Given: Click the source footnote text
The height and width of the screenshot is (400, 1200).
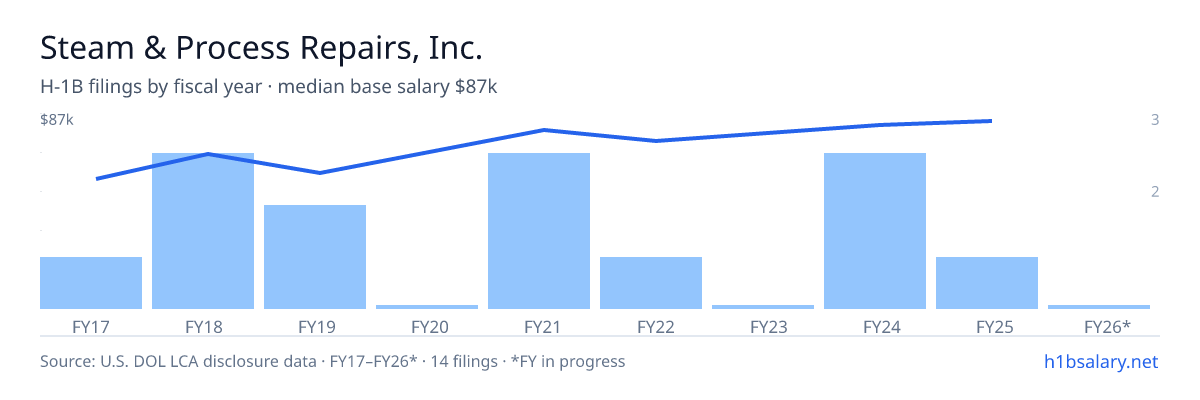Looking at the screenshot, I should click(x=332, y=361).
